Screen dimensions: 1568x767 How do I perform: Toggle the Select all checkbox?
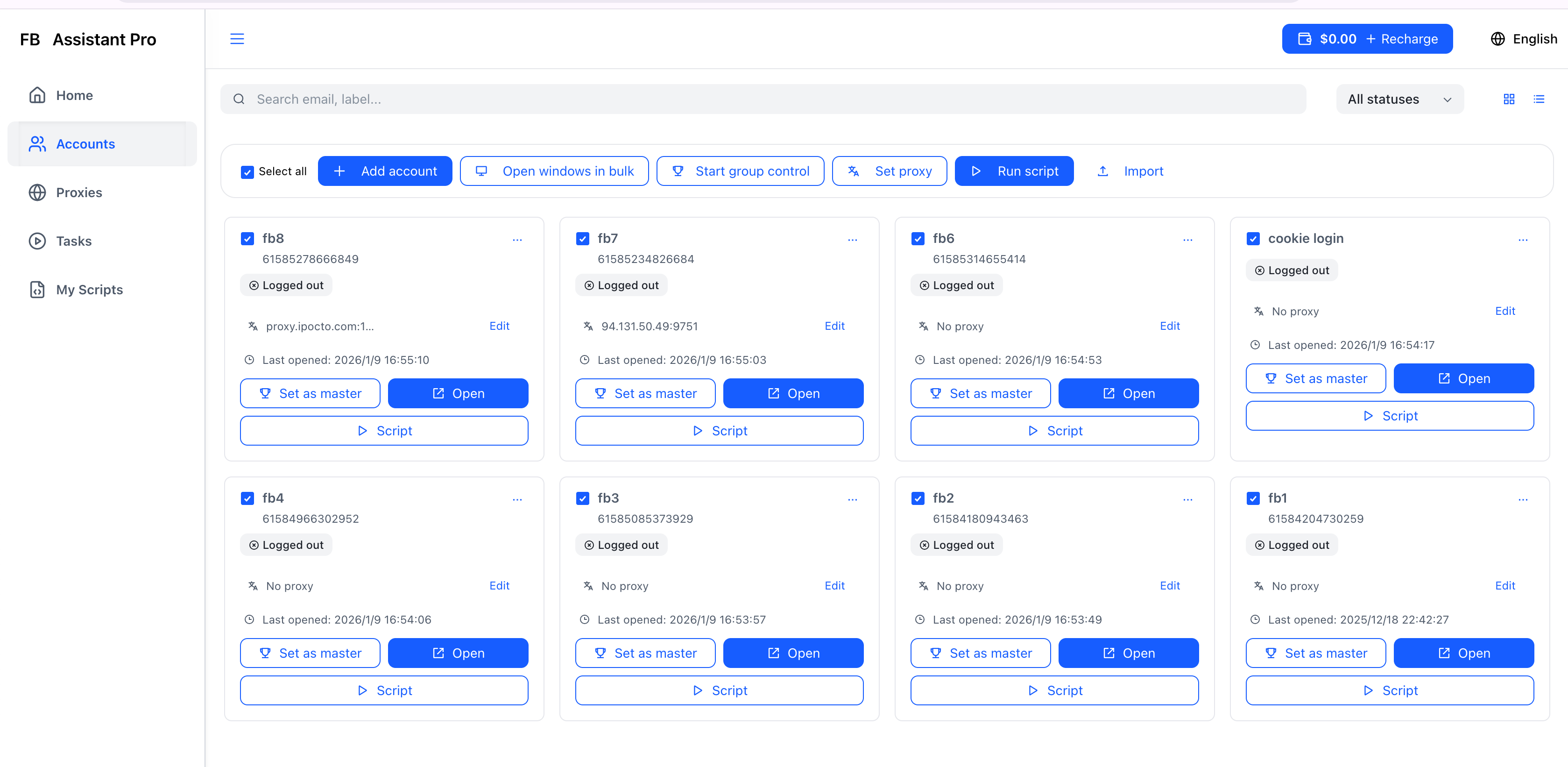tap(247, 171)
